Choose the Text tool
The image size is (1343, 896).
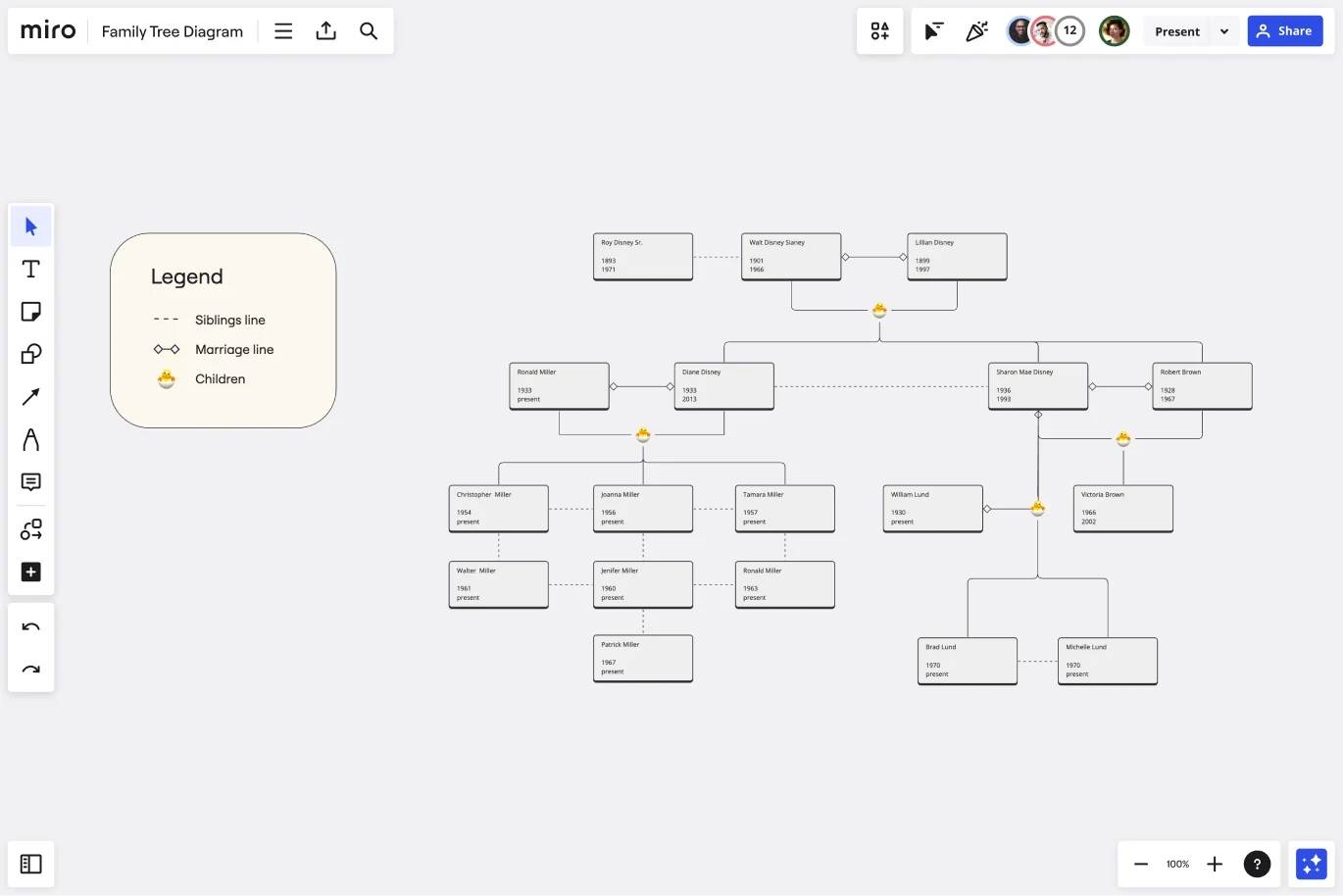click(x=31, y=269)
